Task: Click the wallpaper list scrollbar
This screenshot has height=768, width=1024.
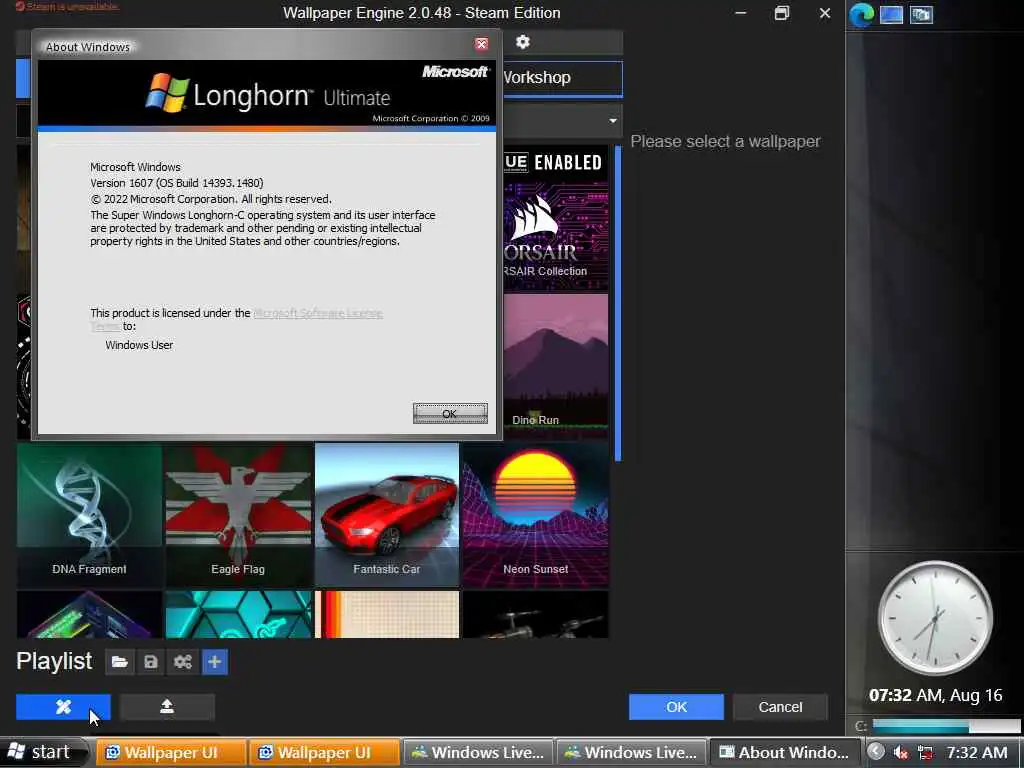Action: pos(618,304)
